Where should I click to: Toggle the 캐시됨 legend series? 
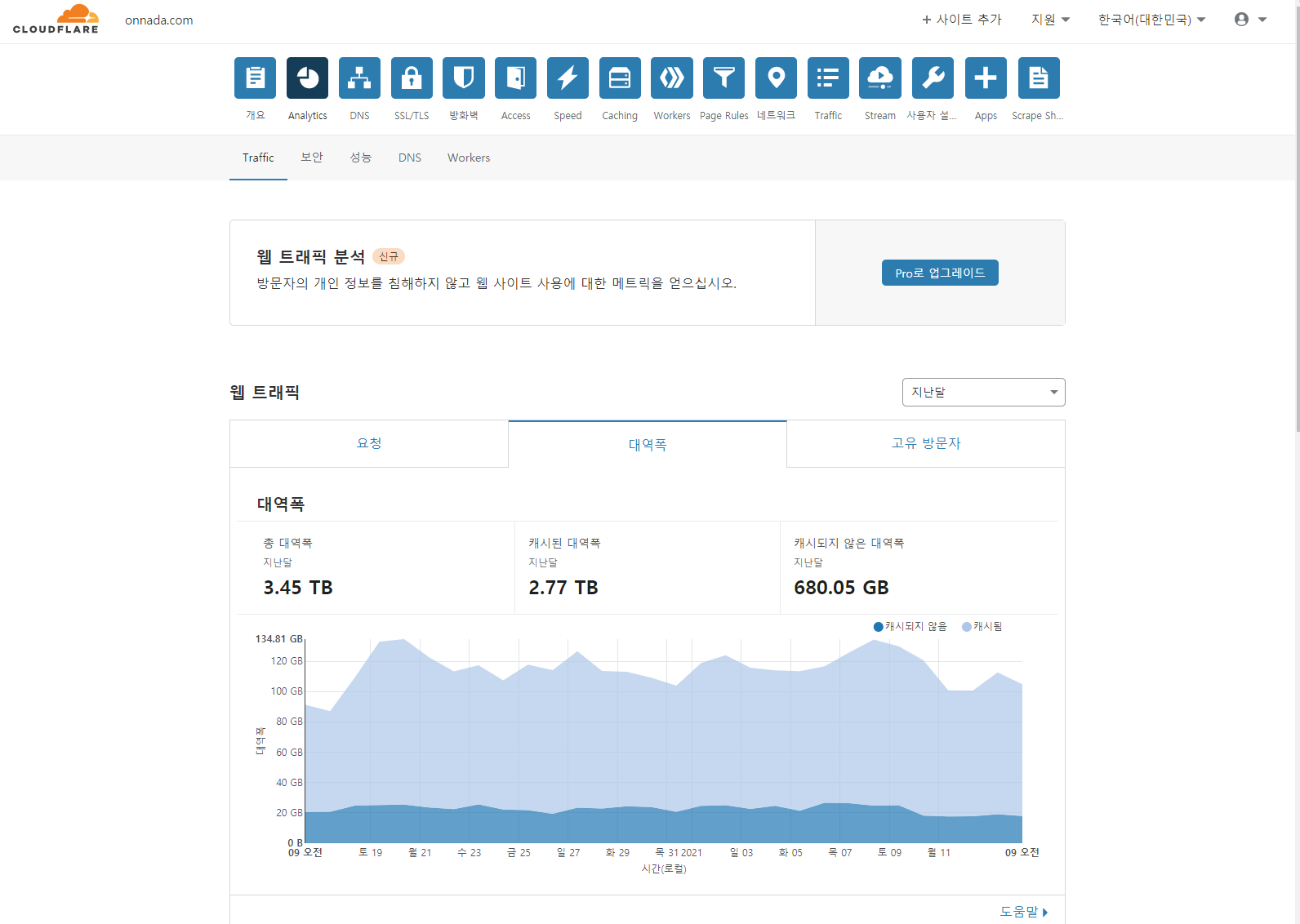(982, 627)
